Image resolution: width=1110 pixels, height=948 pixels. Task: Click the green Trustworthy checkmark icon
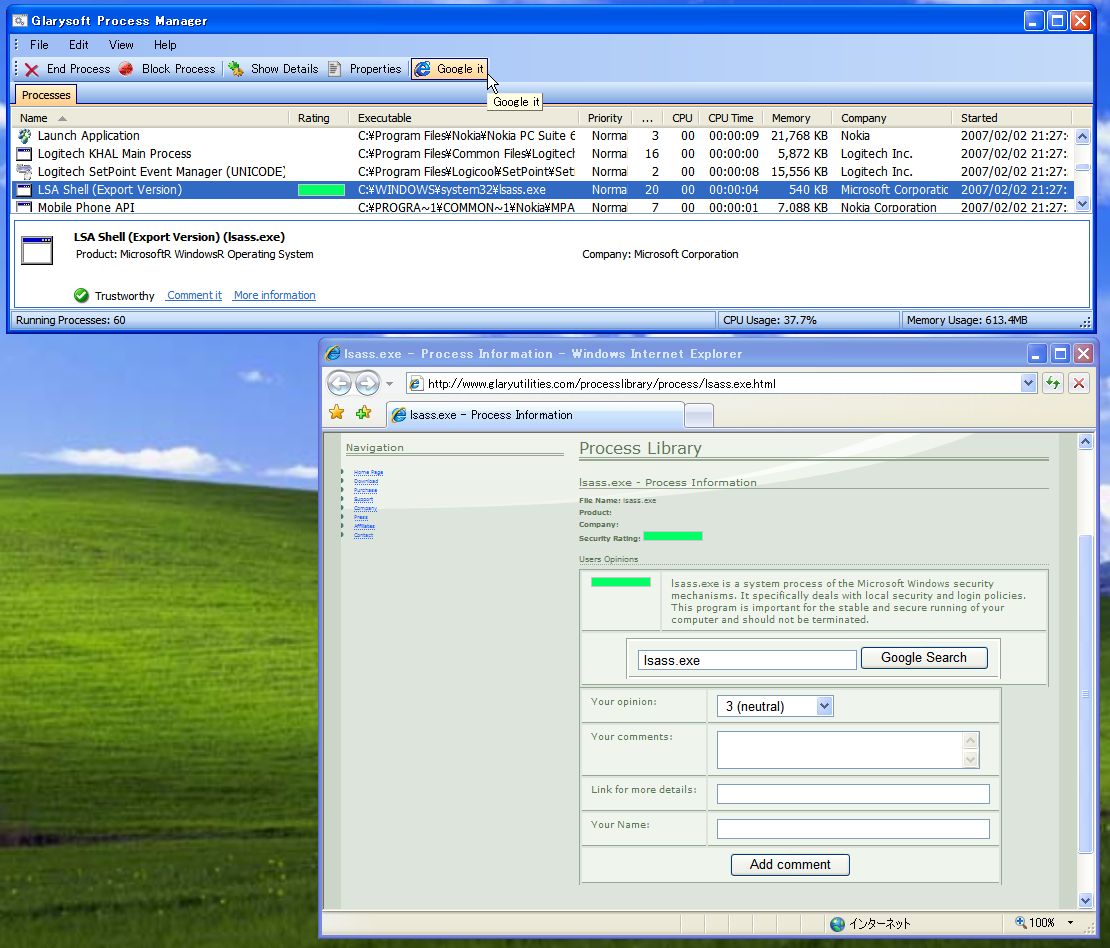click(x=81, y=295)
